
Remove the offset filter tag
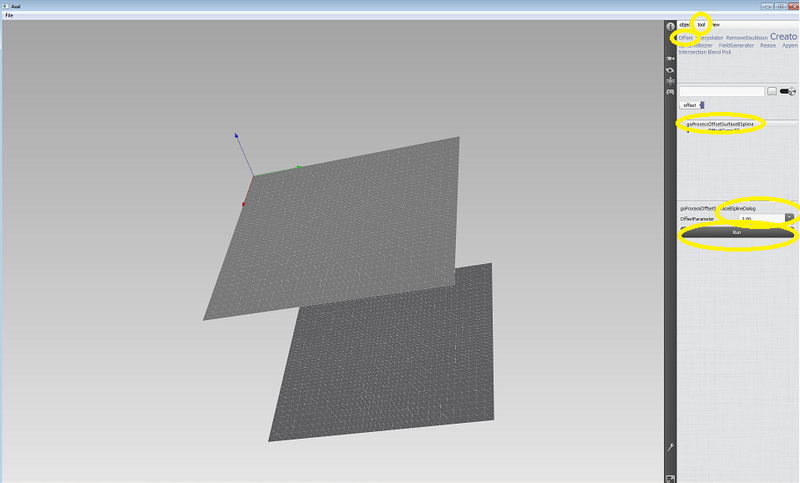[x=702, y=105]
